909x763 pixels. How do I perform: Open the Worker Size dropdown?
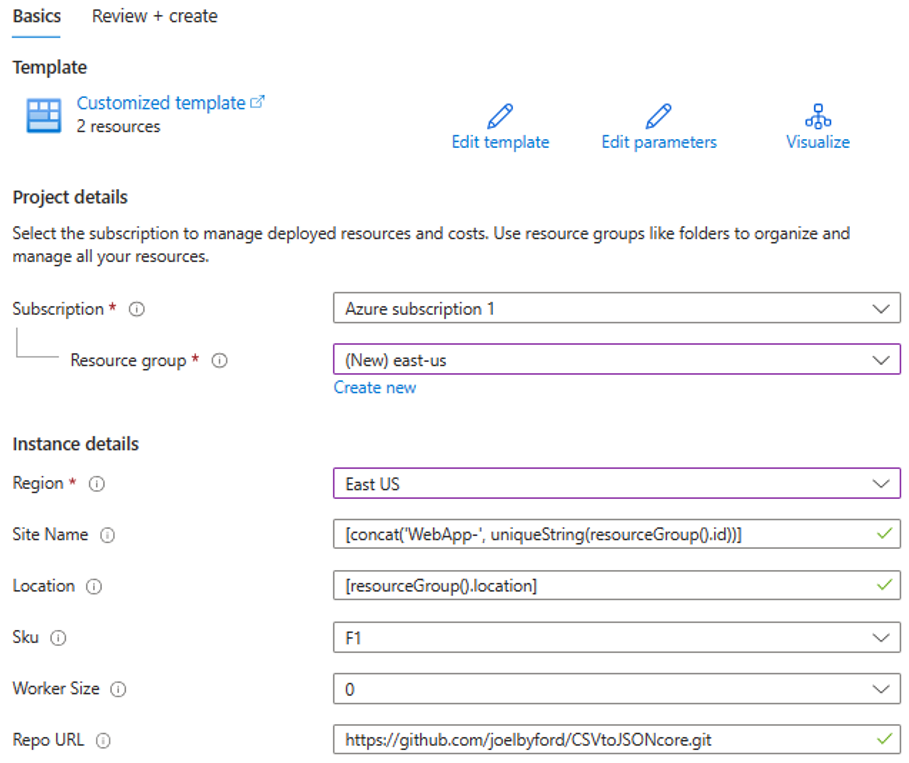[x=616, y=689]
